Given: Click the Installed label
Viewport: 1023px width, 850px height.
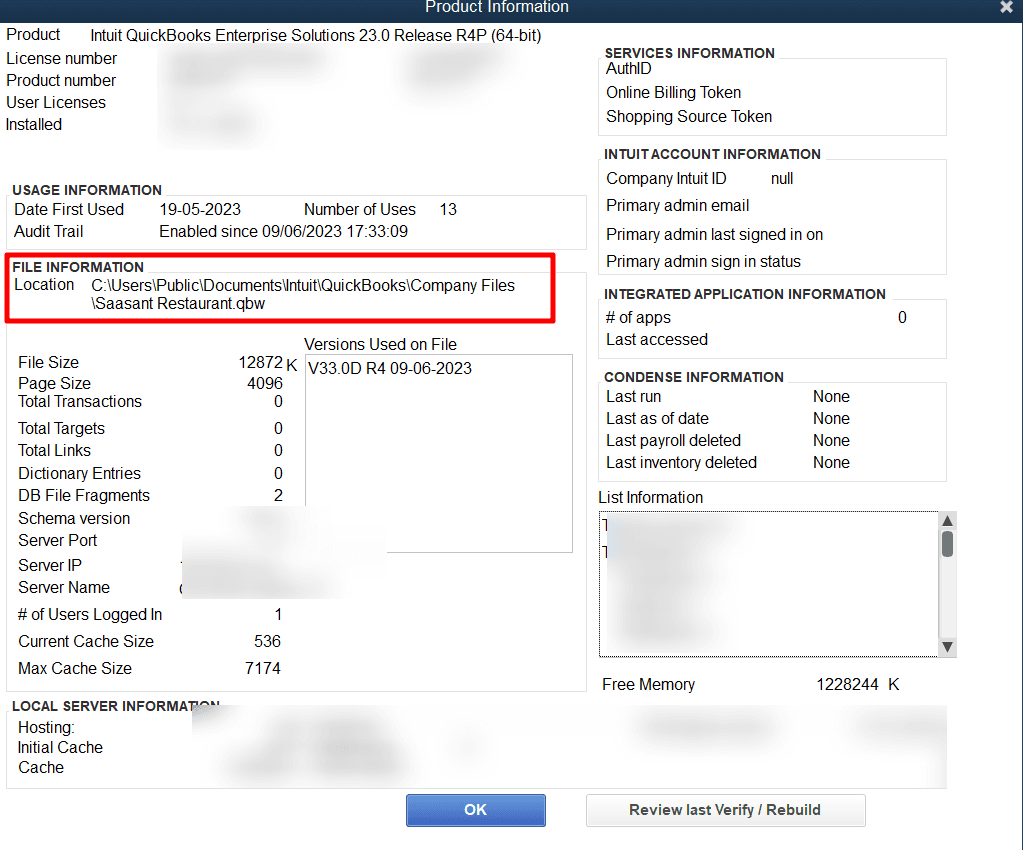Looking at the screenshot, I should pyautogui.click(x=34, y=124).
